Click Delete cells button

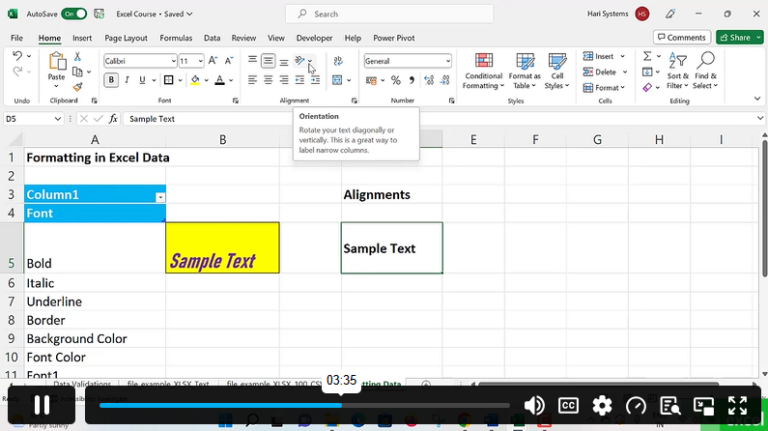click(600, 72)
